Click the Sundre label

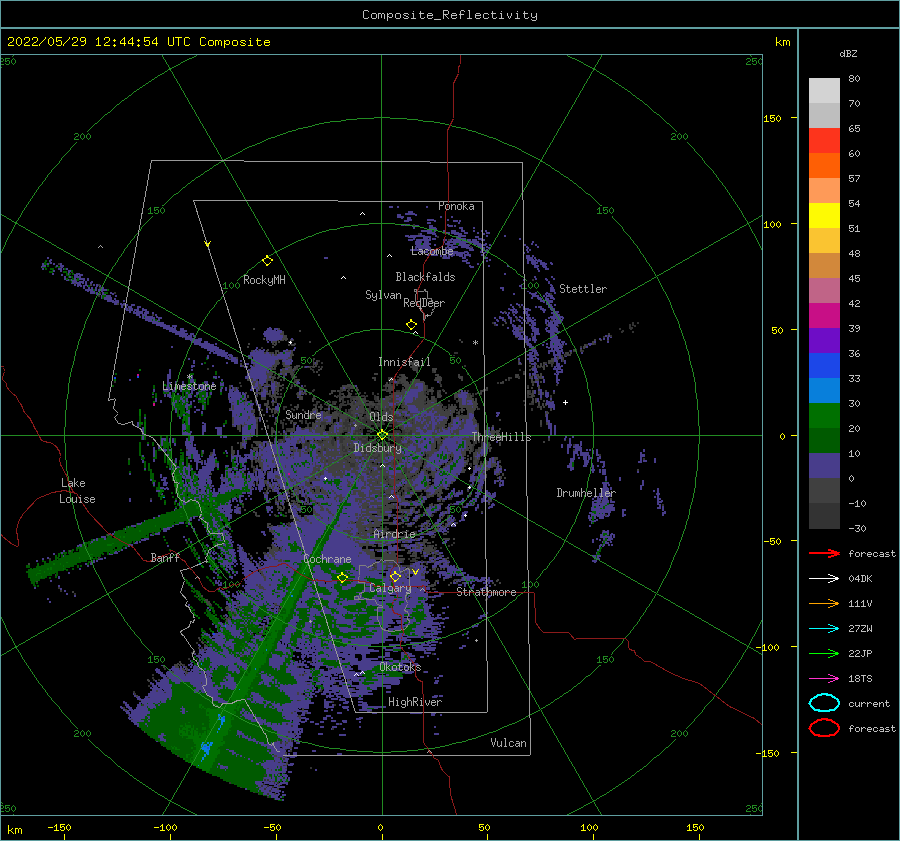[x=304, y=415]
